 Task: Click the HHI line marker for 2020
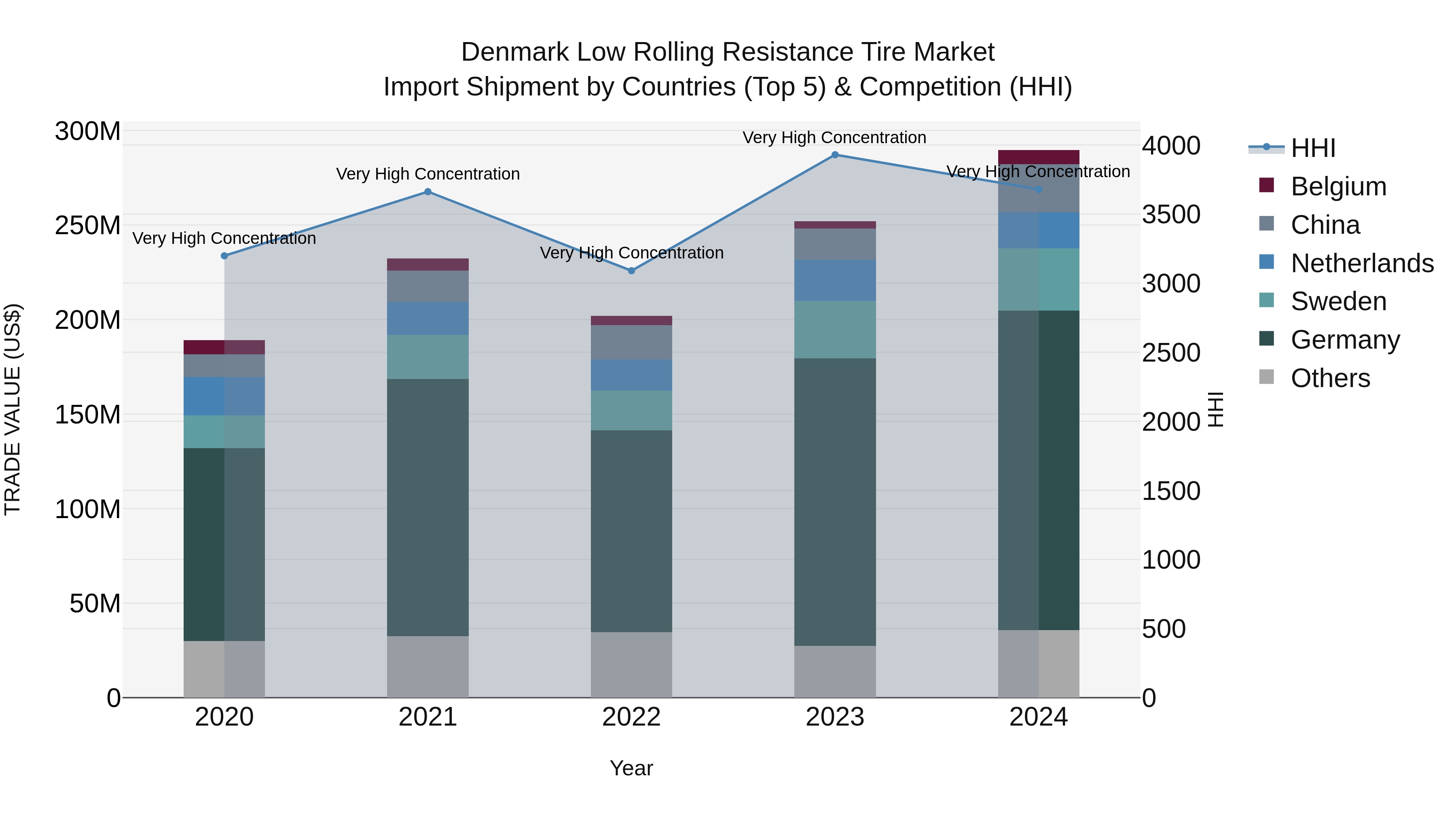click(224, 256)
